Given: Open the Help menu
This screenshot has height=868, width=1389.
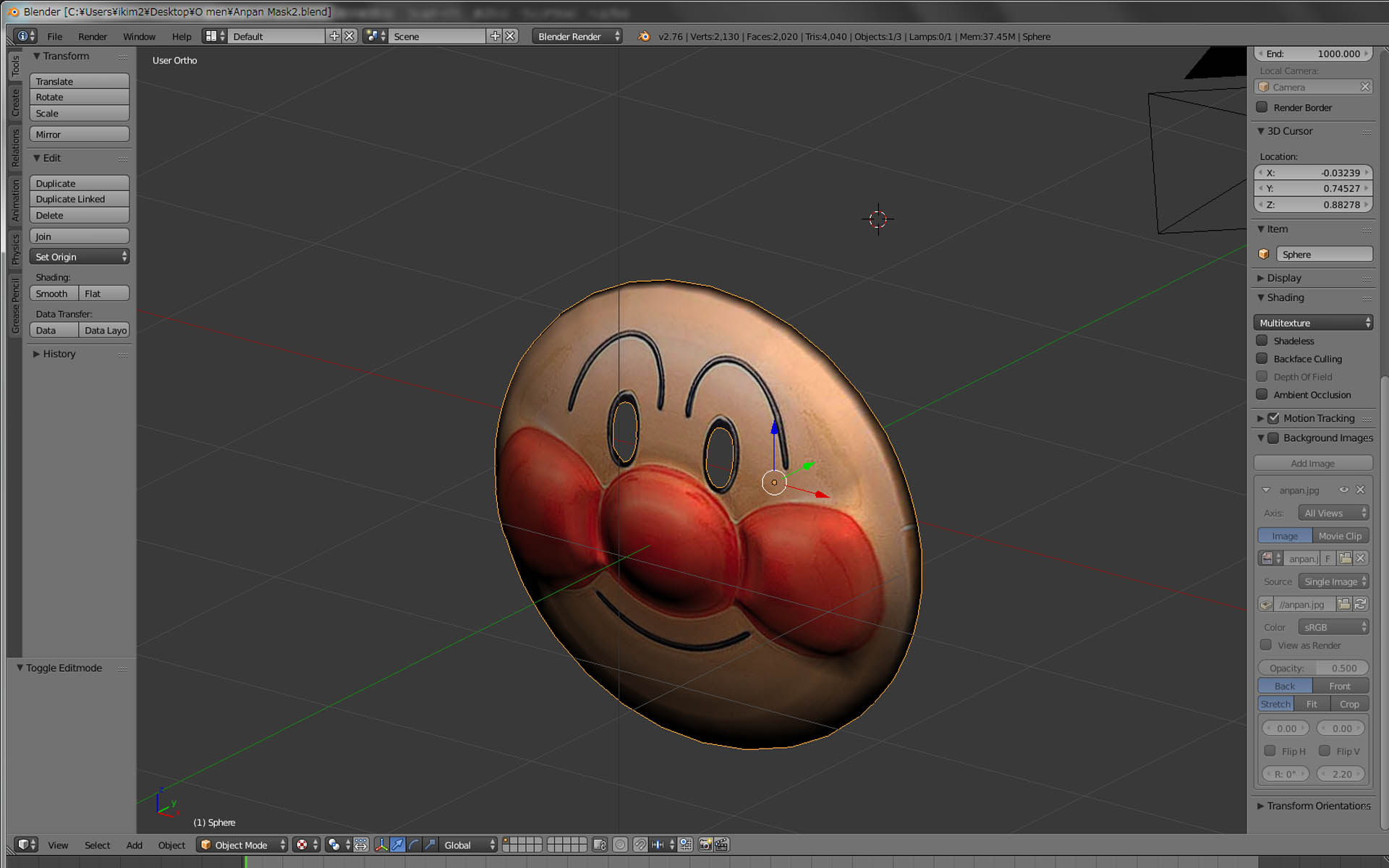Looking at the screenshot, I should point(182,36).
